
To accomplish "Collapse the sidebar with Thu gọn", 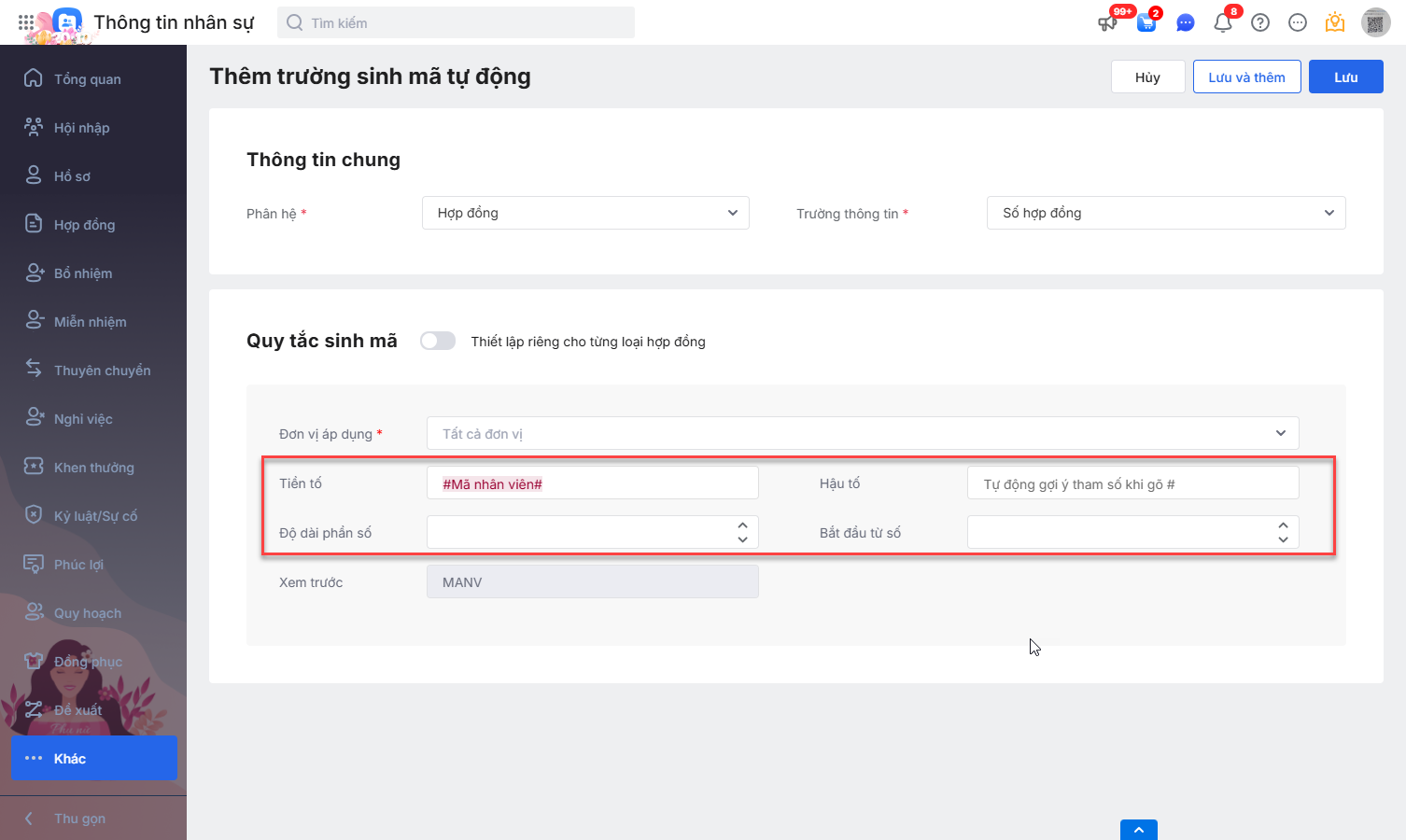I will 79,819.
